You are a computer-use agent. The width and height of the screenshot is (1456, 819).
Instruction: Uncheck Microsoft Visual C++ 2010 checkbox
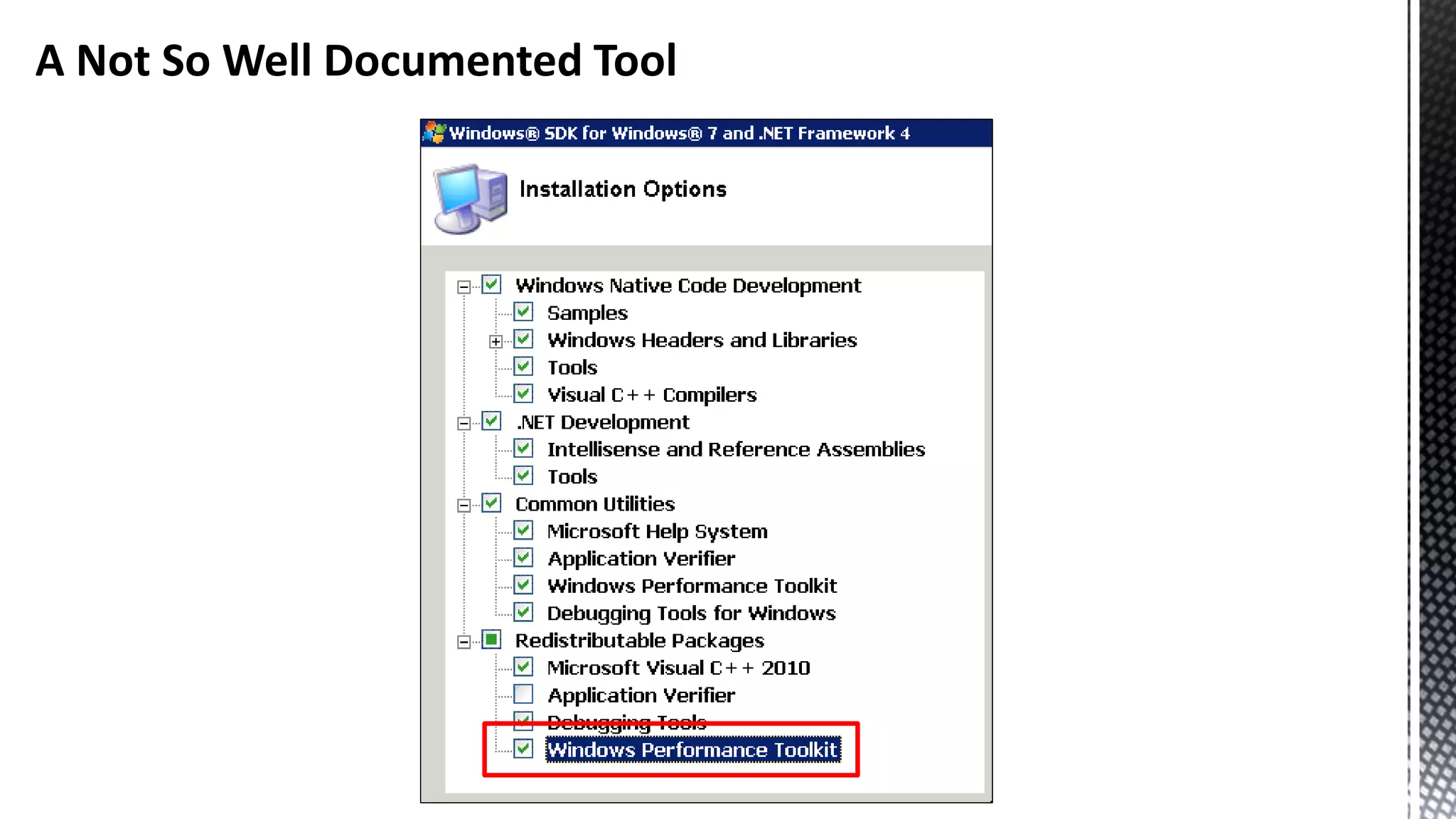(x=523, y=667)
